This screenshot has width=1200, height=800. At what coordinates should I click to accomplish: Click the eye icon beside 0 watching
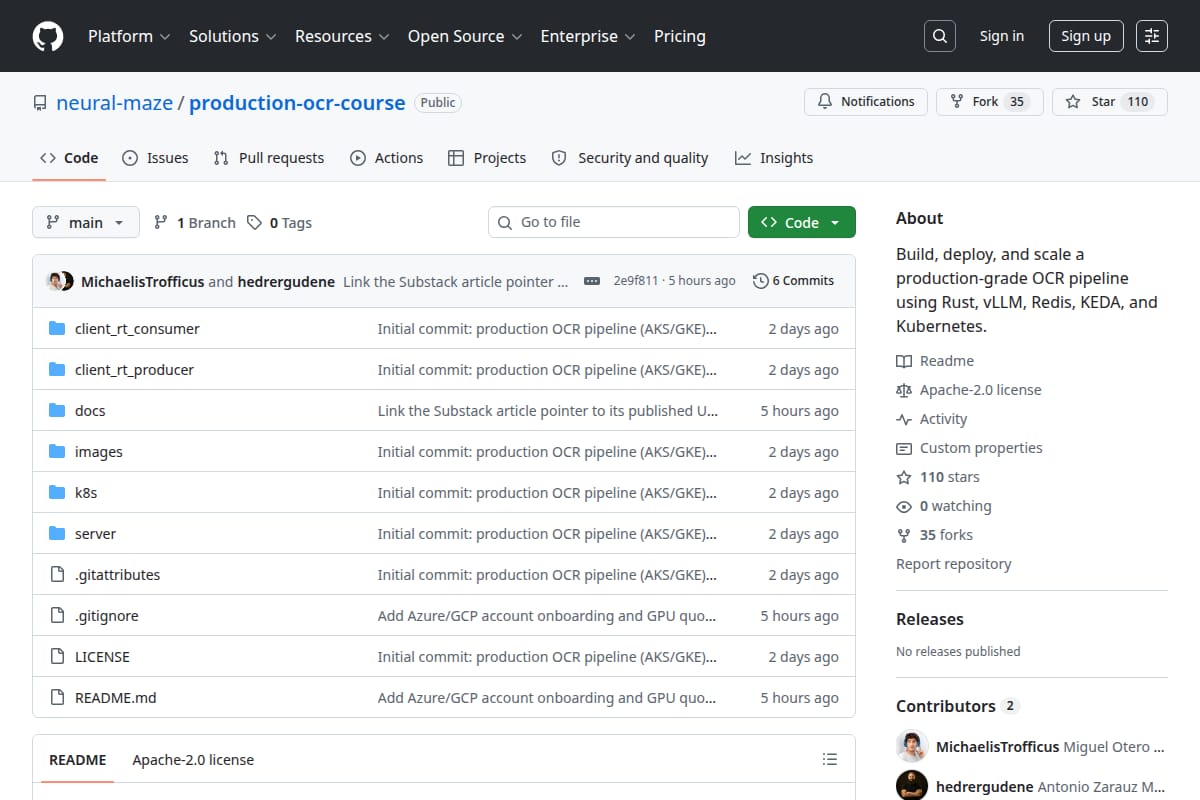click(x=904, y=506)
